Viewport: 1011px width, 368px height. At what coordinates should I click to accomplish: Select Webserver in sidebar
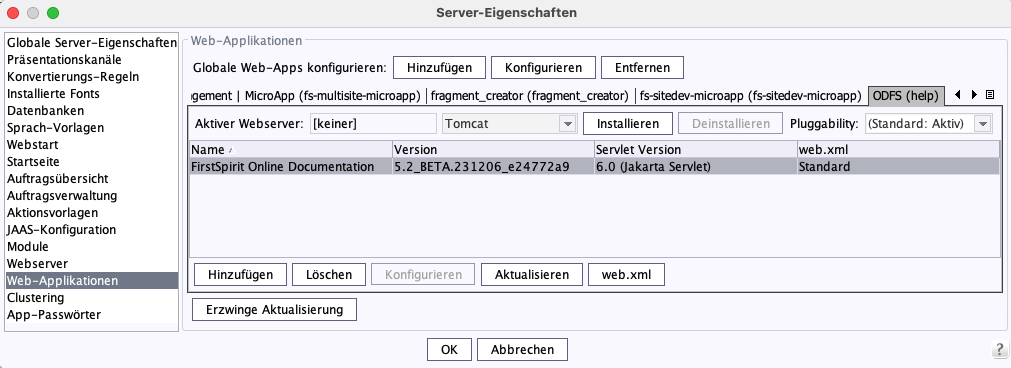[92, 264]
